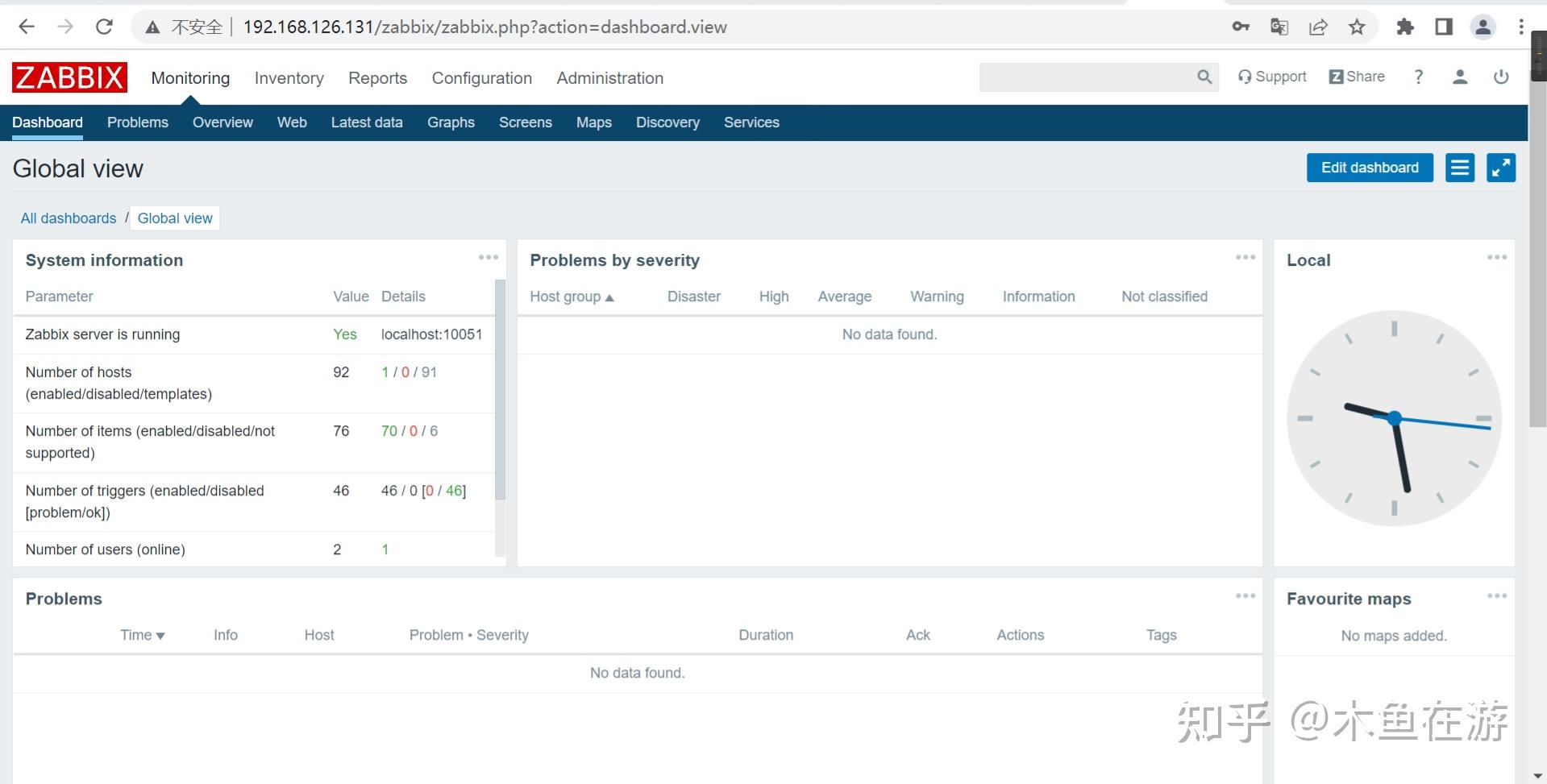The width and height of the screenshot is (1547, 784).
Task: Click the Share icon next to Support
Action: click(x=1337, y=77)
